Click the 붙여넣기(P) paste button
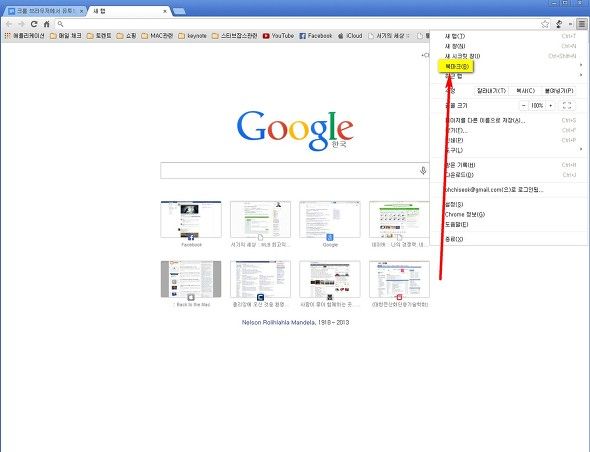Viewport: 590px width, 452px height. tap(559, 91)
